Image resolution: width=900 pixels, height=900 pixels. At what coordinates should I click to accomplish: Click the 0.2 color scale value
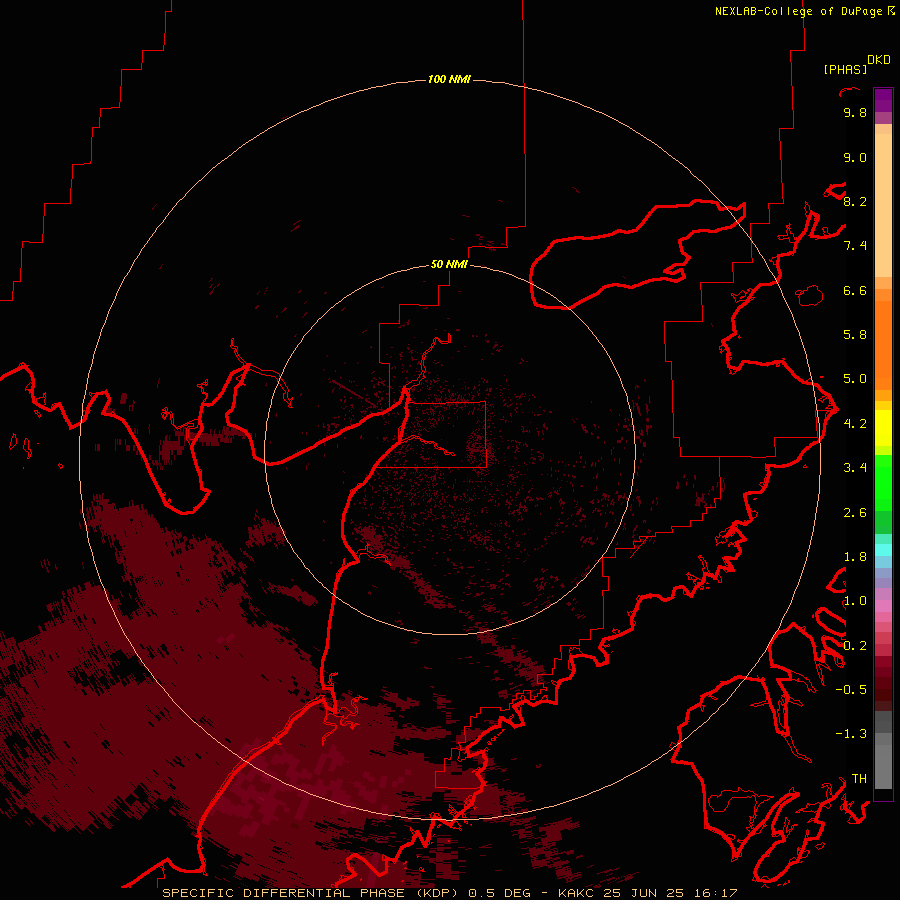click(x=855, y=646)
